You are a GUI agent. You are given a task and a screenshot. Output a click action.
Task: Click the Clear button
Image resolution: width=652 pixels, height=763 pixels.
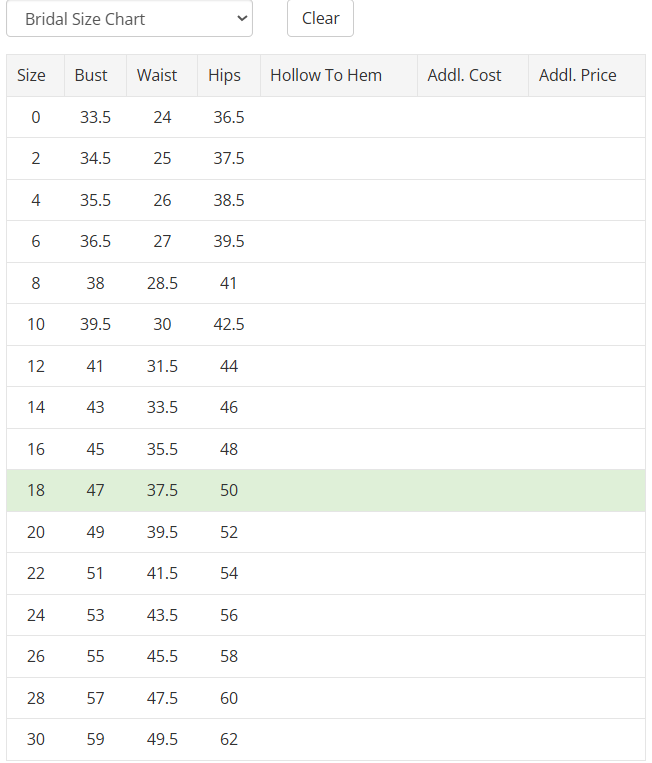[320, 19]
